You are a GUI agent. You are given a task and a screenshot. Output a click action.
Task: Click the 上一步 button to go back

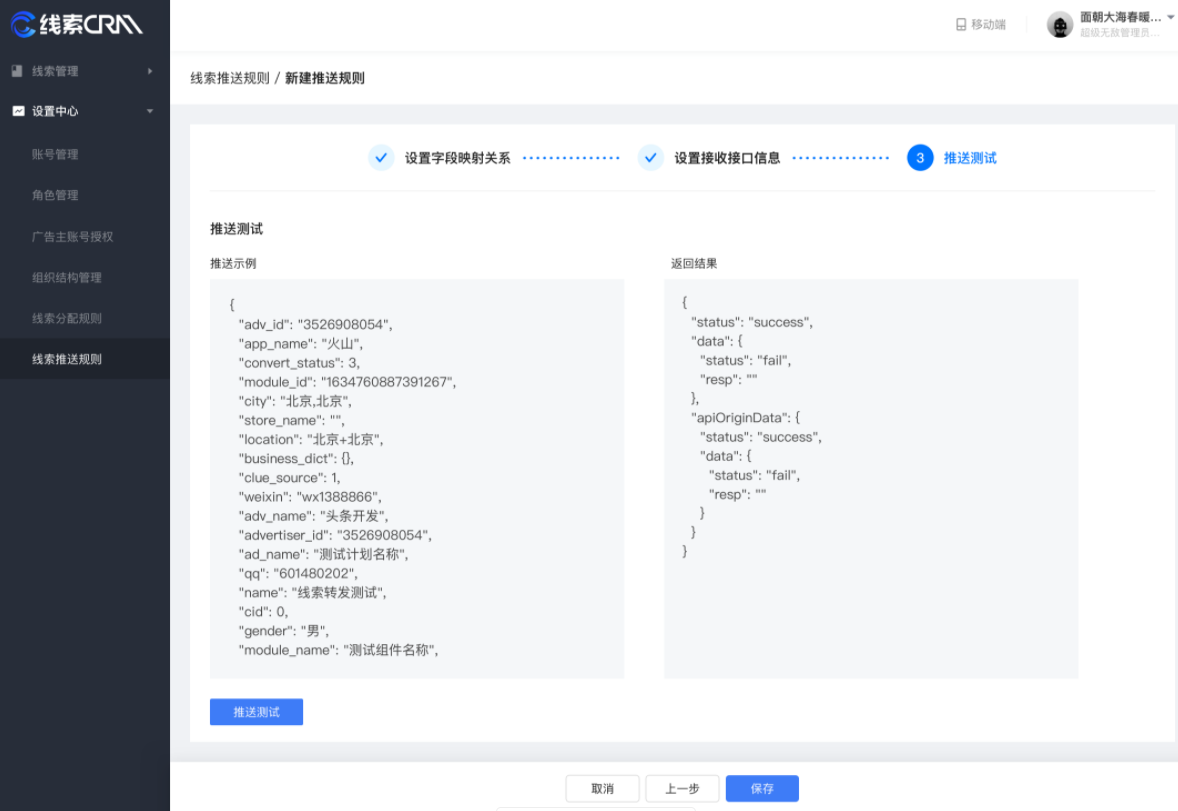point(681,788)
